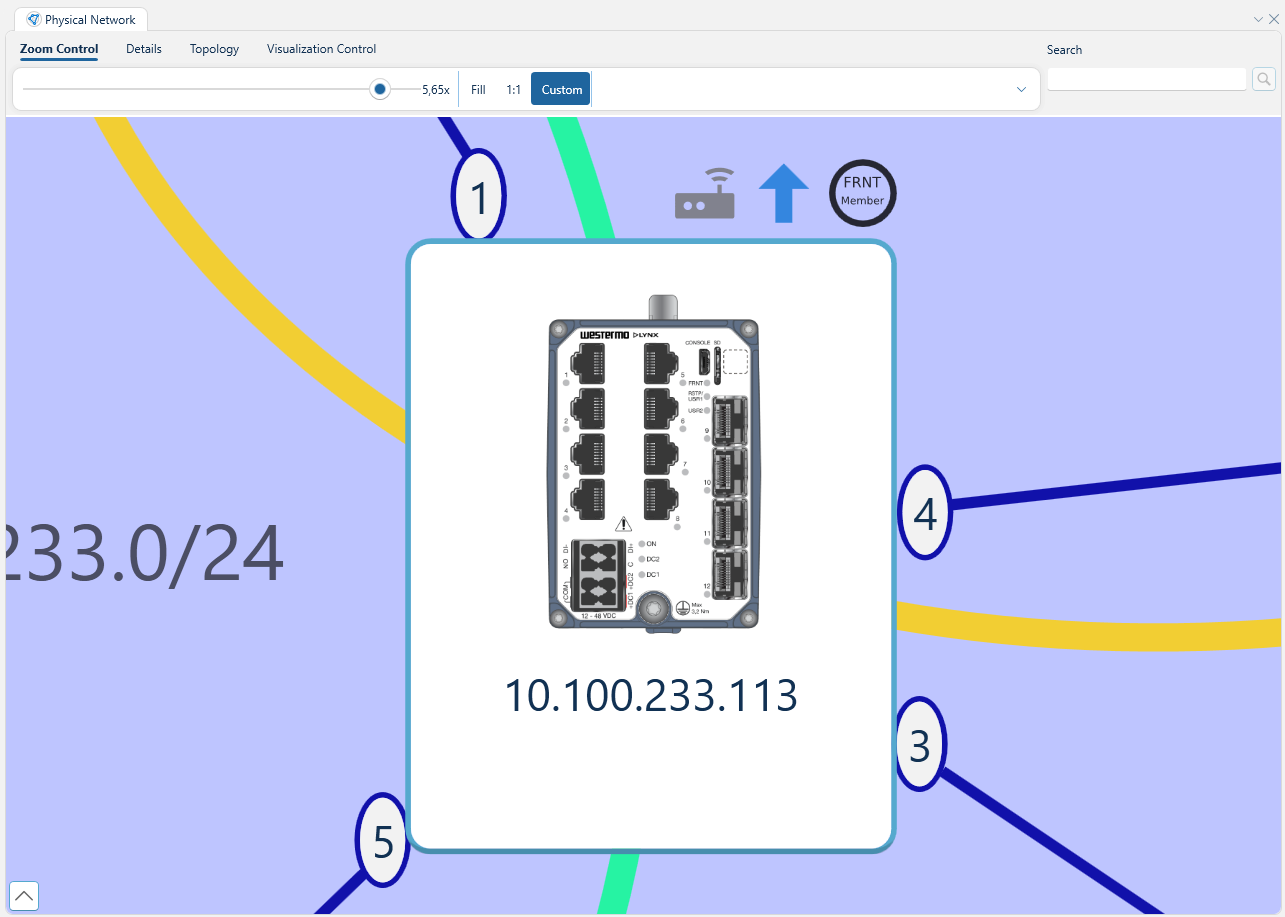Switch to the Details tab
The image size is (1285, 917).
pos(144,48)
